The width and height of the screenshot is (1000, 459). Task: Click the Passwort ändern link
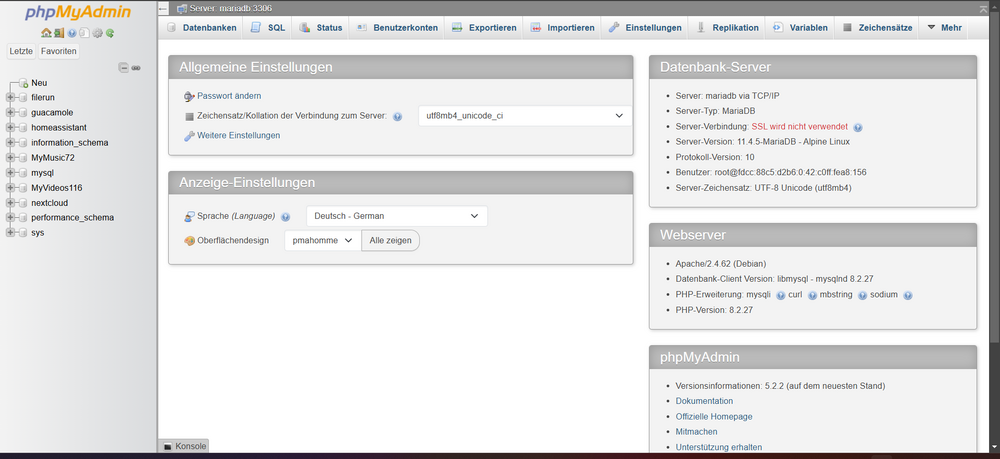tap(229, 96)
